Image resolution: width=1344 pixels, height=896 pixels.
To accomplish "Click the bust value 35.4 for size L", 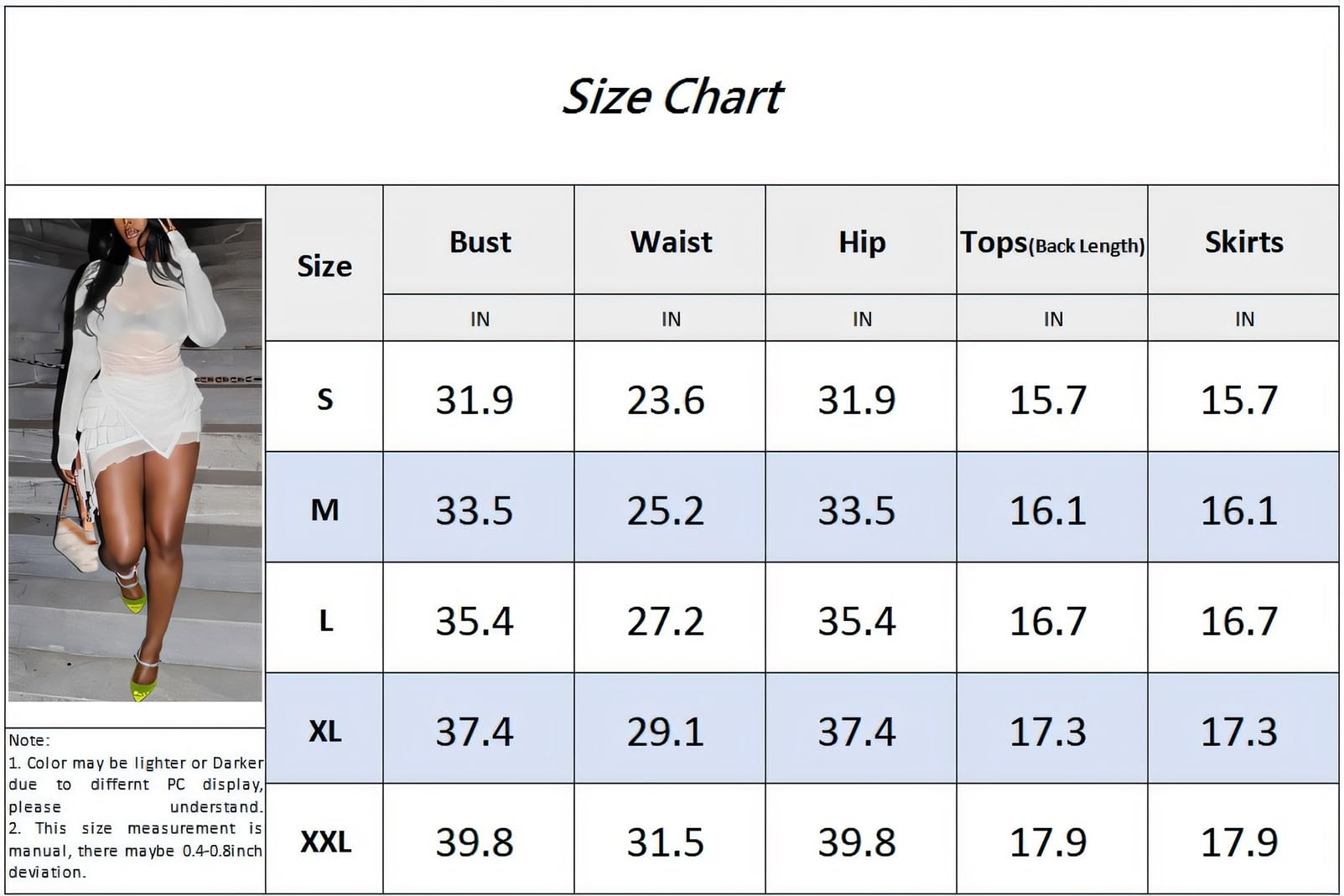I will click(x=475, y=621).
